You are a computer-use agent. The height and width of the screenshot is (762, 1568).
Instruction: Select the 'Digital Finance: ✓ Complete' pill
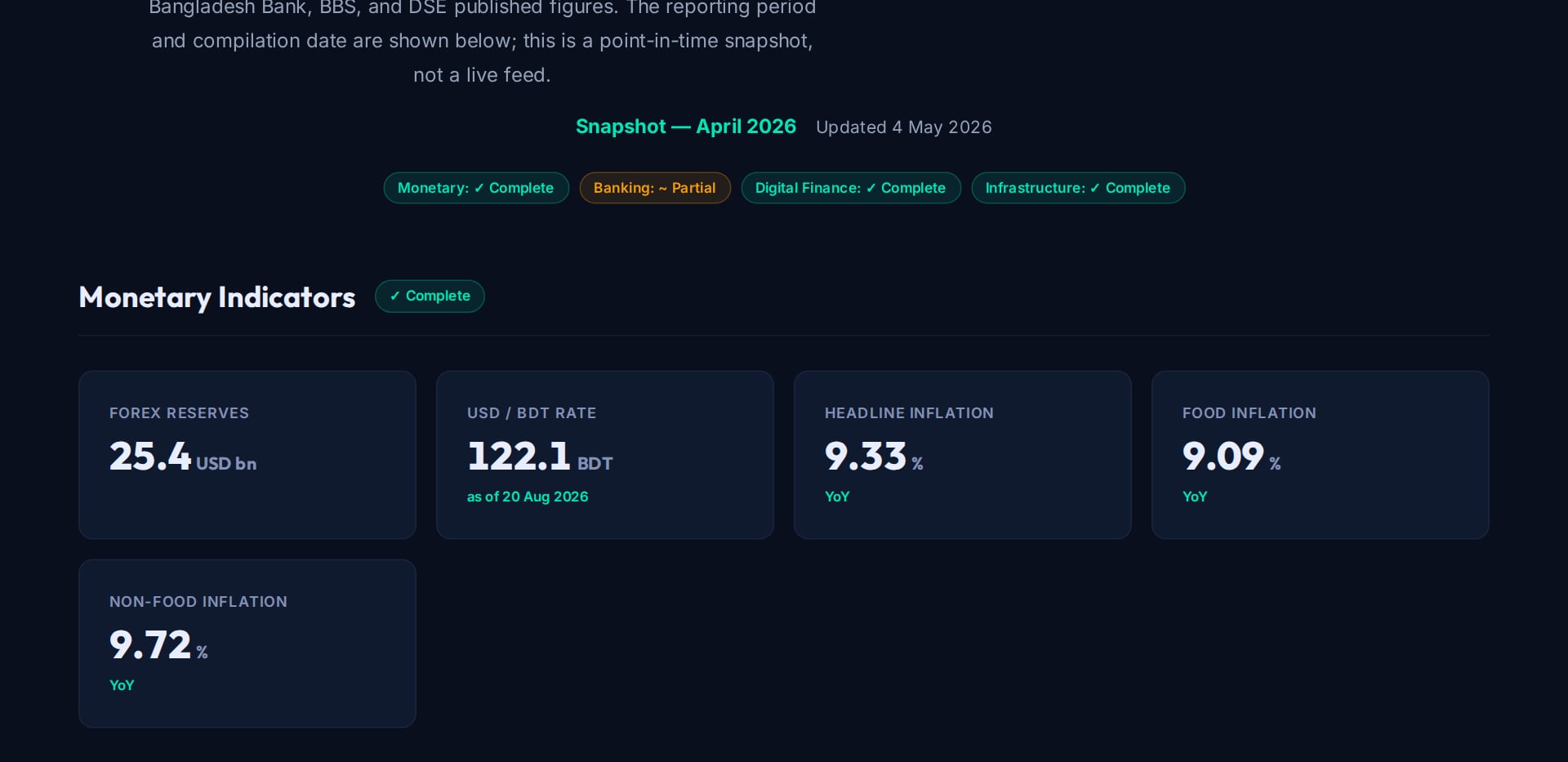click(x=851, y=188)
